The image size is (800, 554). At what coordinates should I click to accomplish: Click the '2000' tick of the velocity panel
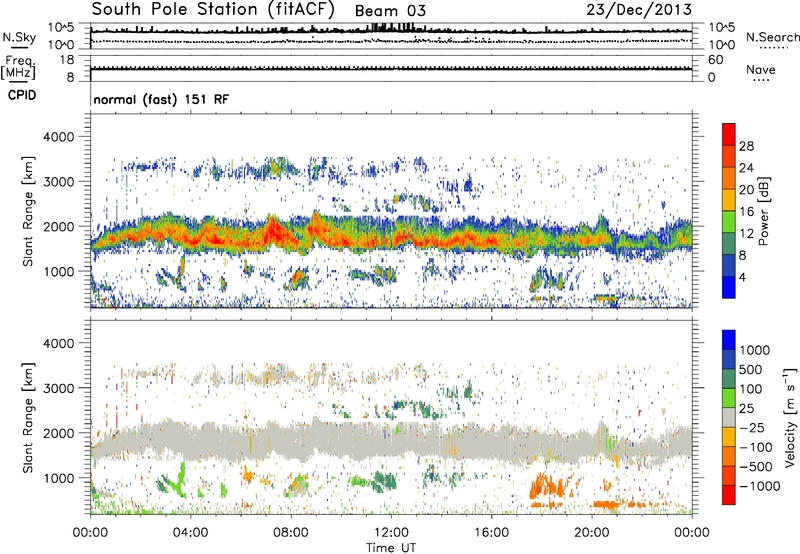tap(58, 433)
